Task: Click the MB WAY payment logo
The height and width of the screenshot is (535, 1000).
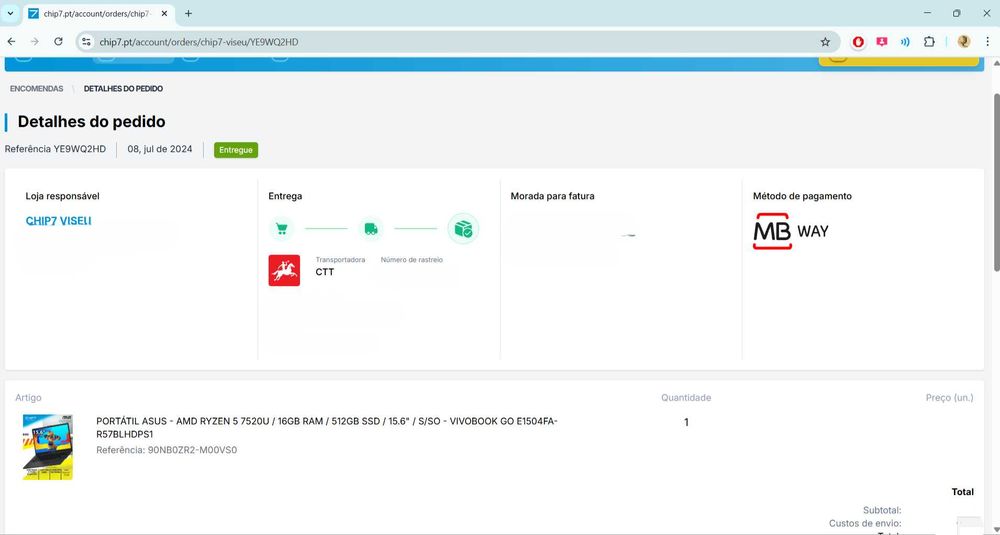Action: click(x=791, y=231)
